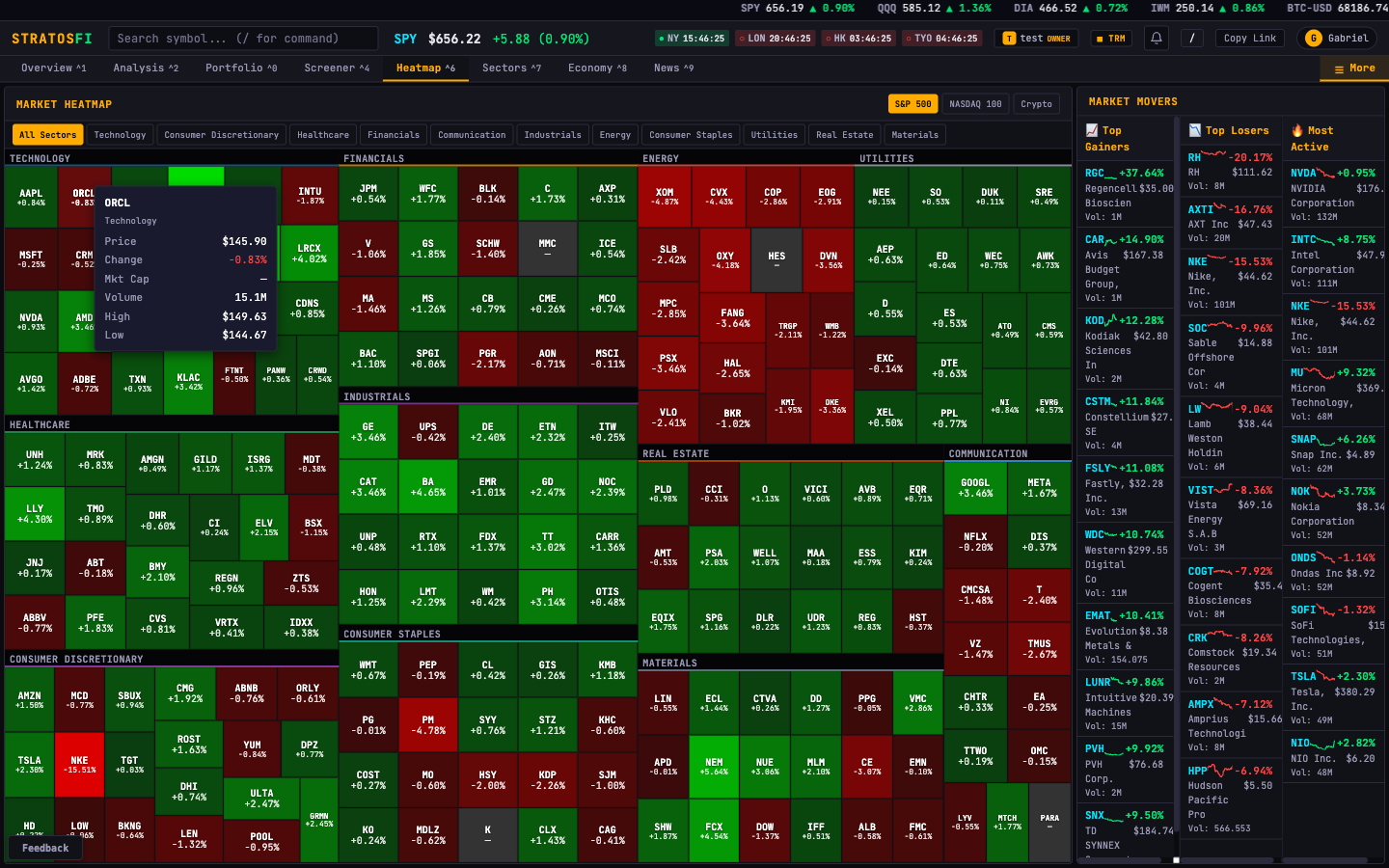Open the Portfolio tab
Screen dimensions: 1389x868
tap(241, 68)
